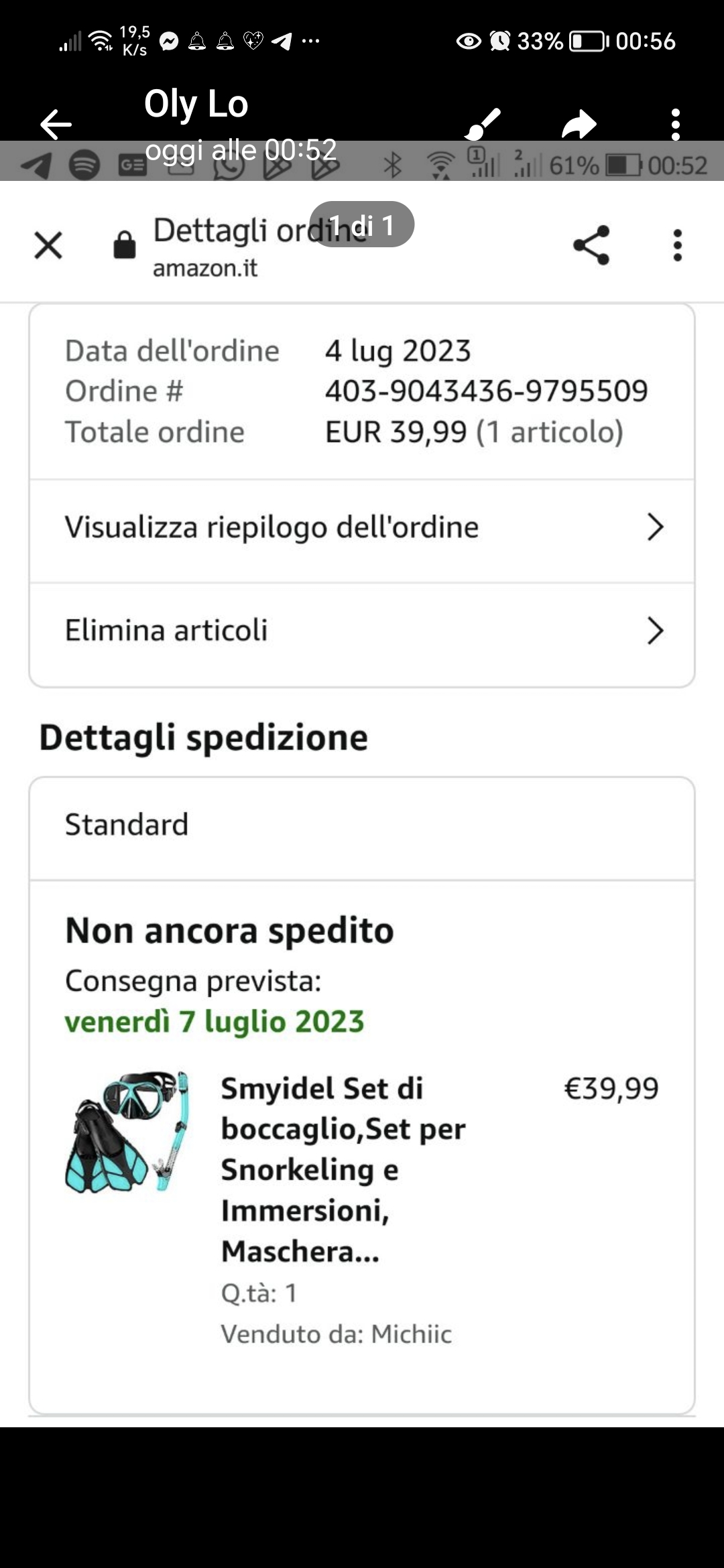The image size is (724, 1568).
Task: Tap order number 403-9043436-9795509
Action: point(487,391)
